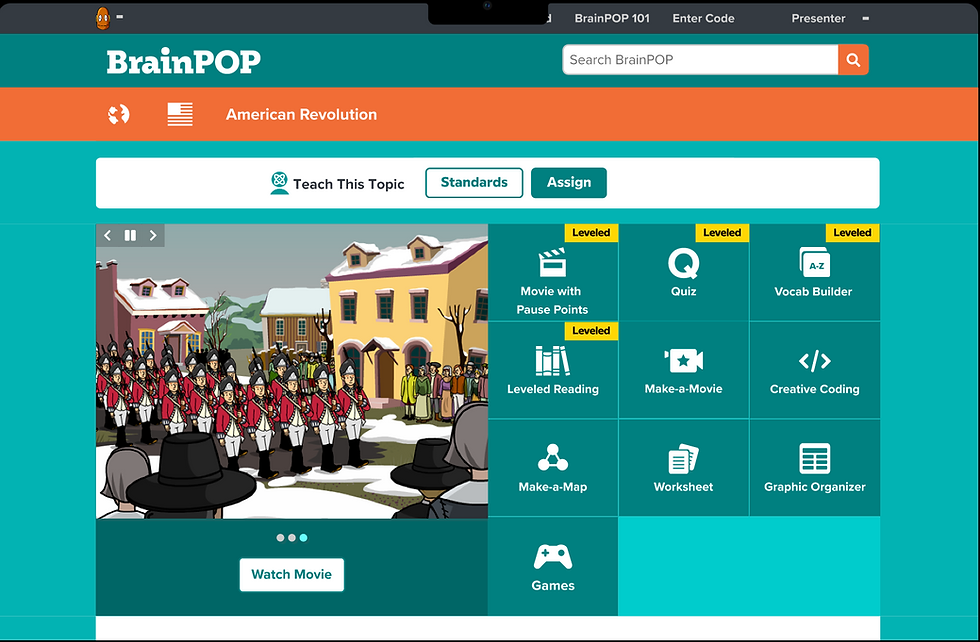Select the third slideshow dot
The image size is (980, 642).
click(303, 538)
